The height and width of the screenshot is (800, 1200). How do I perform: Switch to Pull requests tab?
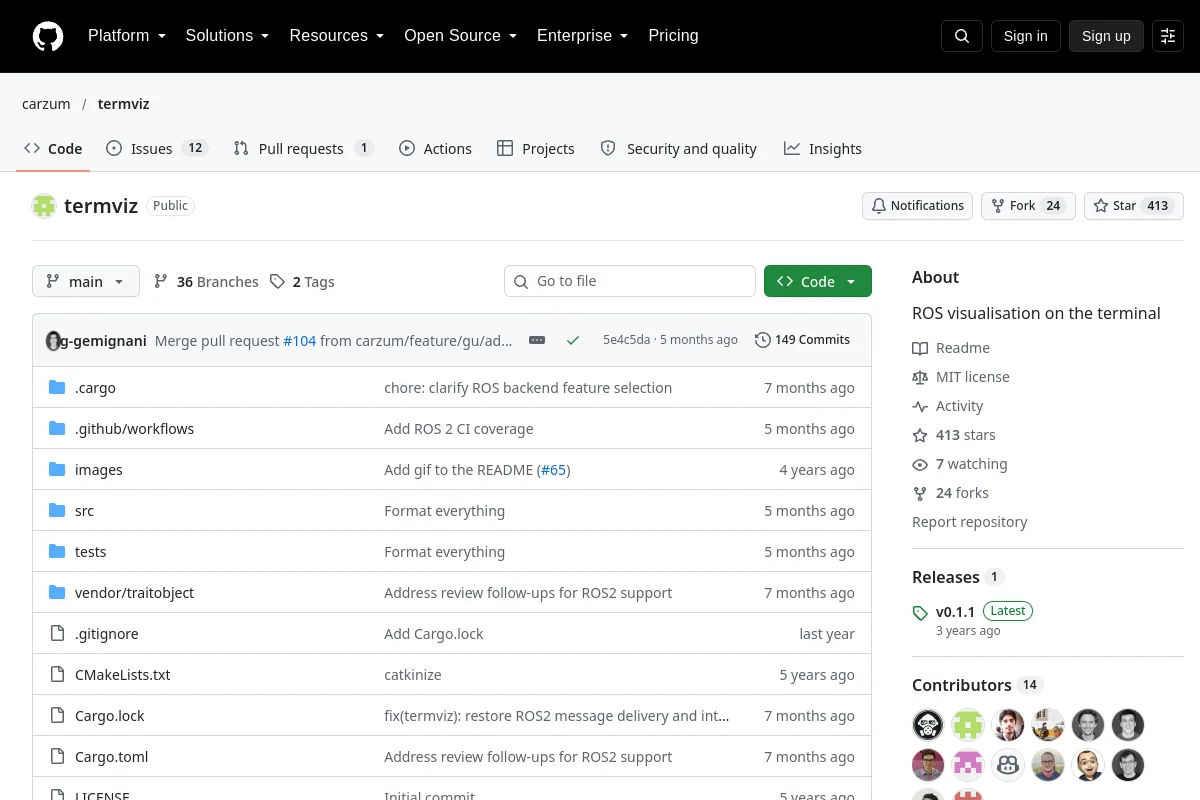tap(303, 149)
